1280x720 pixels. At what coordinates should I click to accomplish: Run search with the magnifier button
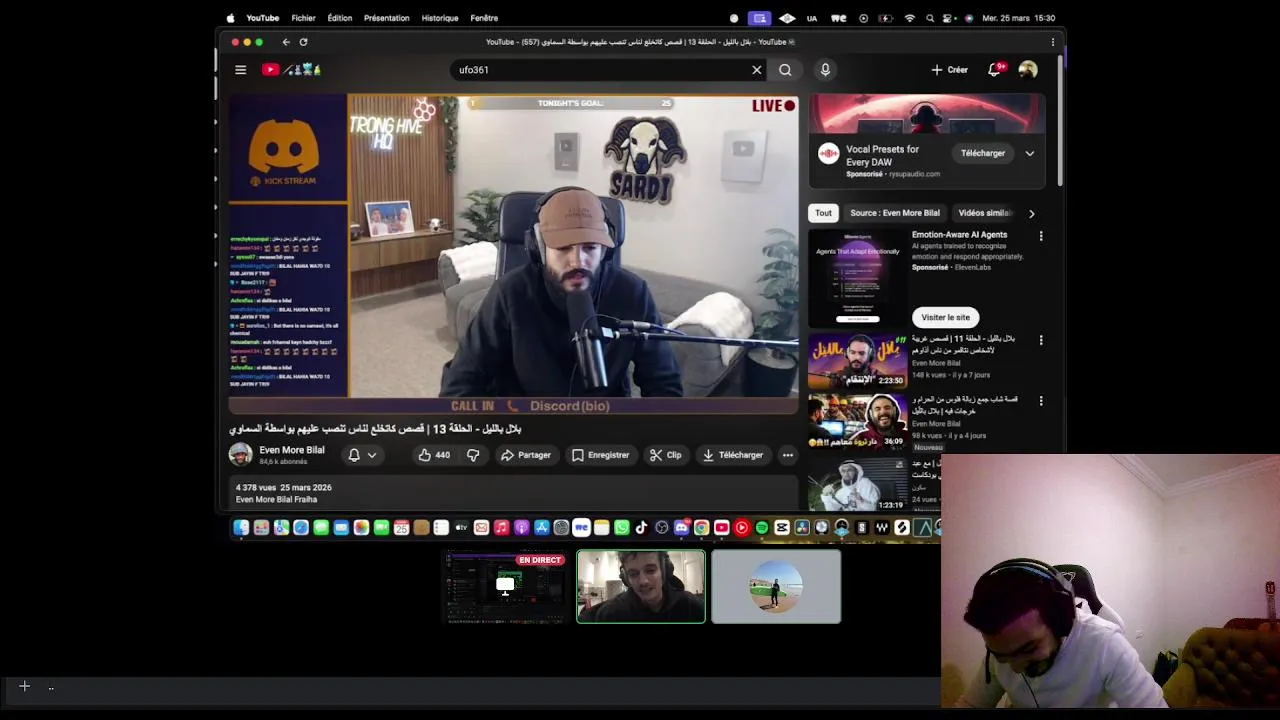[785, 70]
